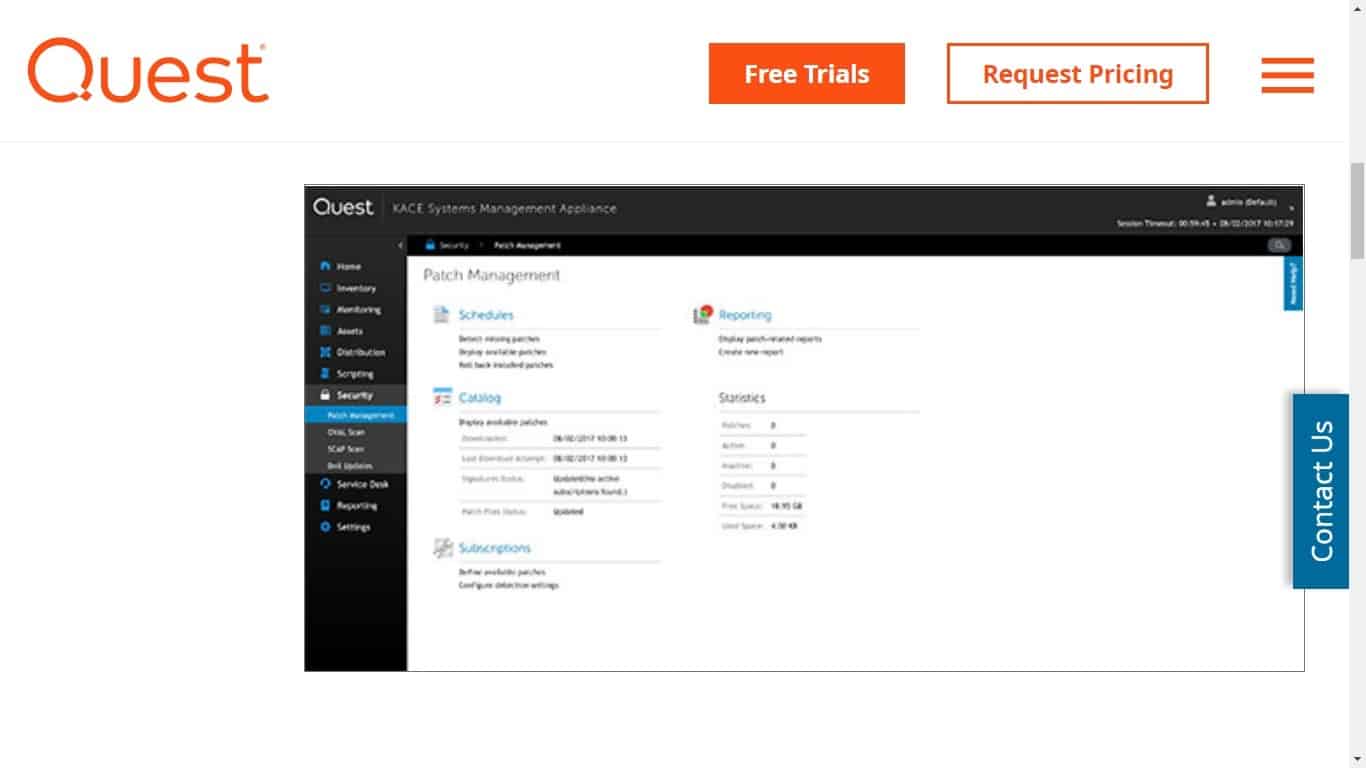
Task: Click Display patch-related reports link
Action: point(770,339)
